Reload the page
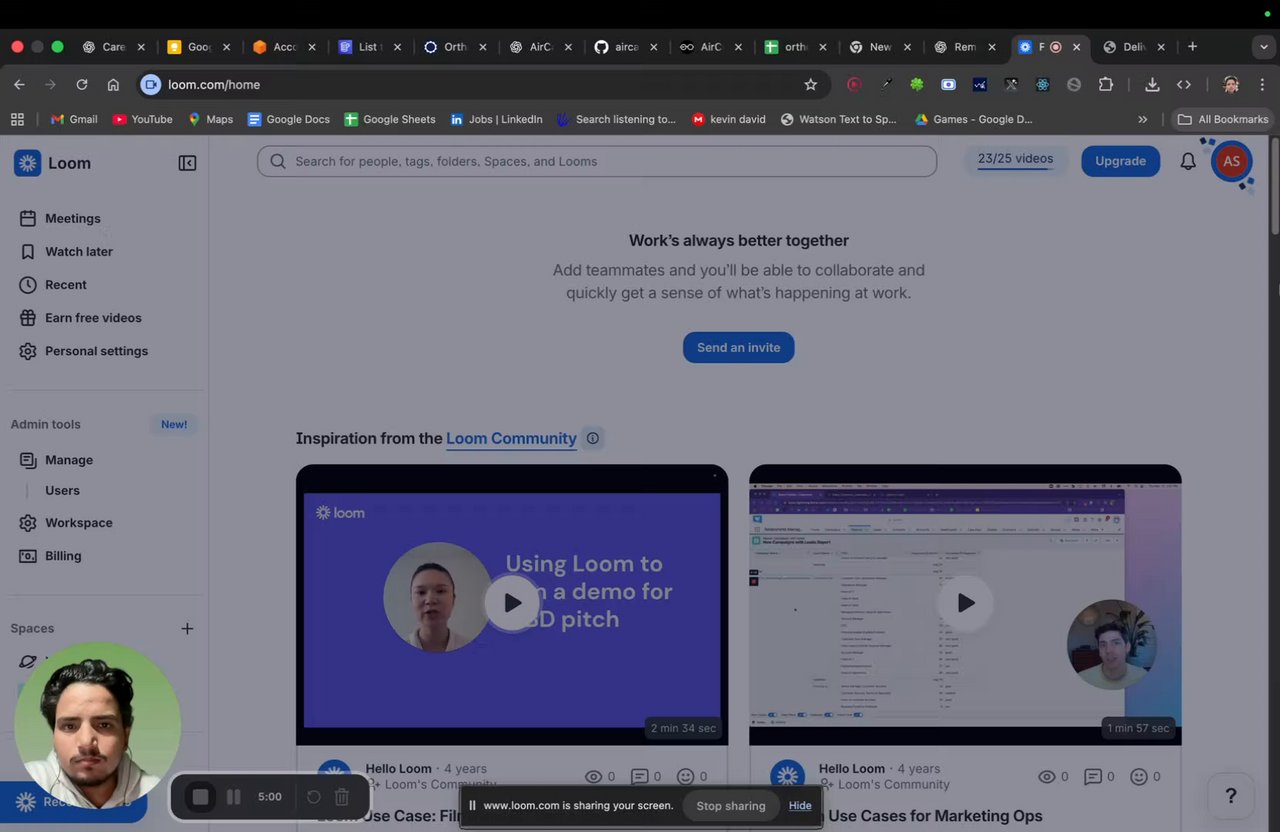 pyautogui.click(x=82, y=84)
